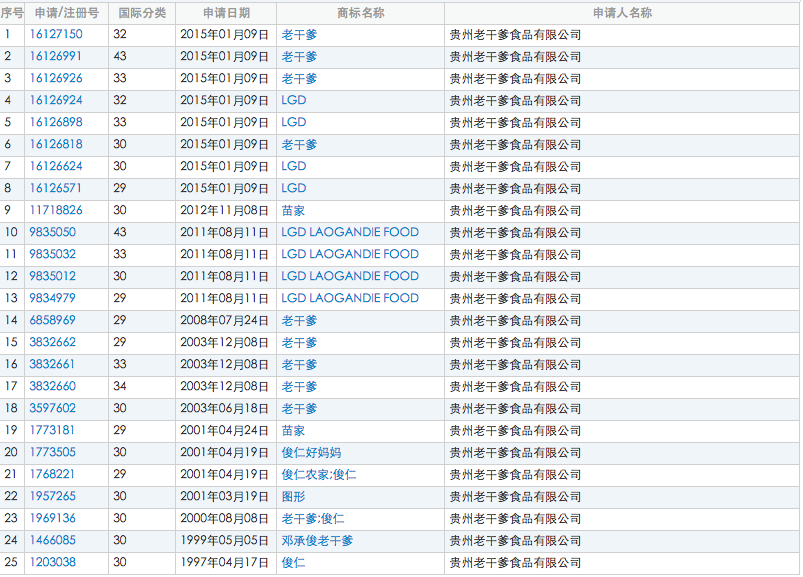
Task: Open registration number 3832661
Action: point(52,365)
